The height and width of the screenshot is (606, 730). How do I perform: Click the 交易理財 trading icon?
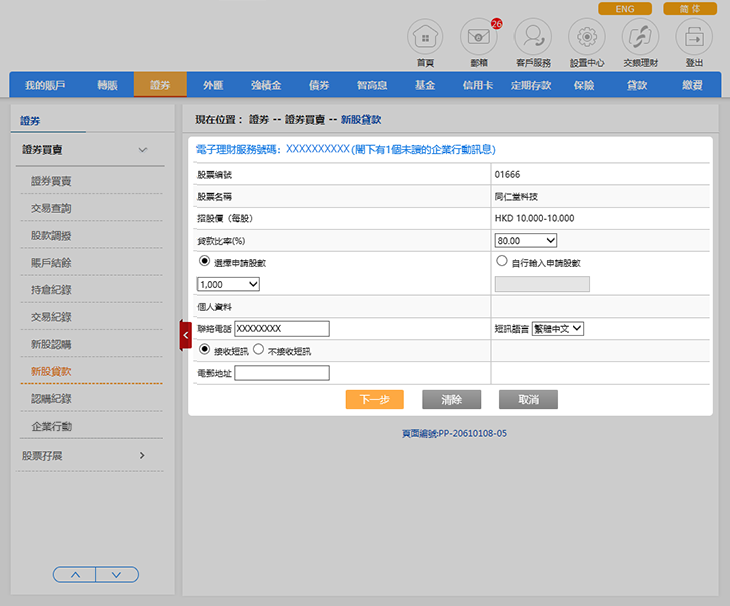(640, 38)
